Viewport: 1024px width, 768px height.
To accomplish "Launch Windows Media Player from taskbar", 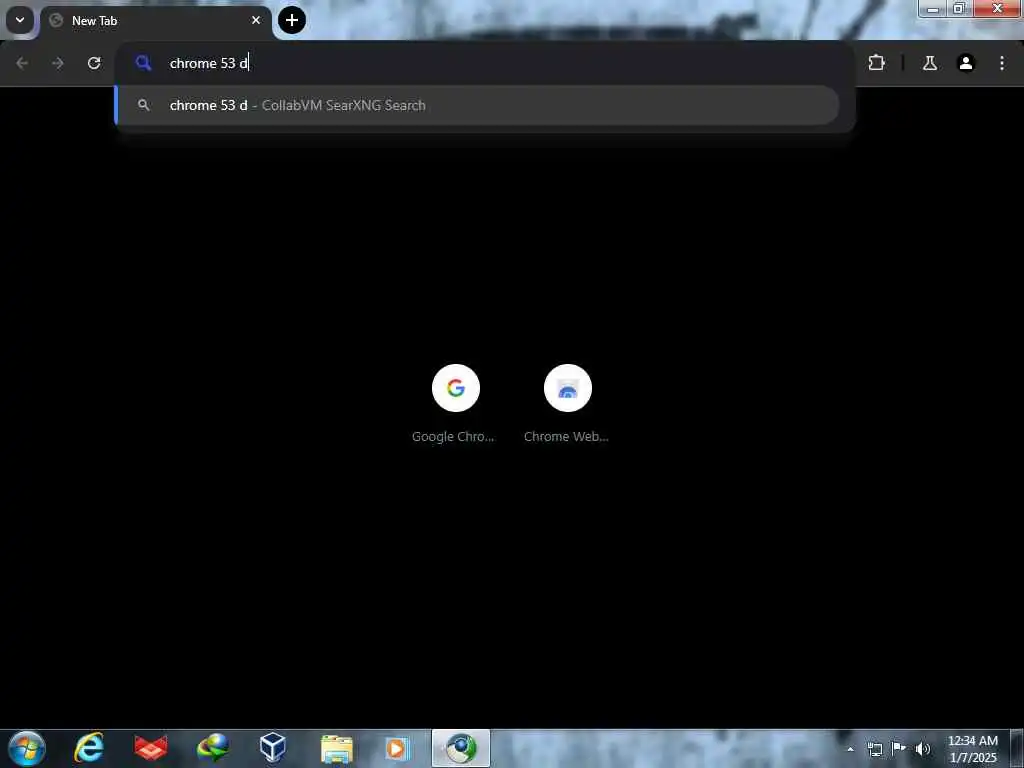I will pyautogui.click(x=397, y=748).
